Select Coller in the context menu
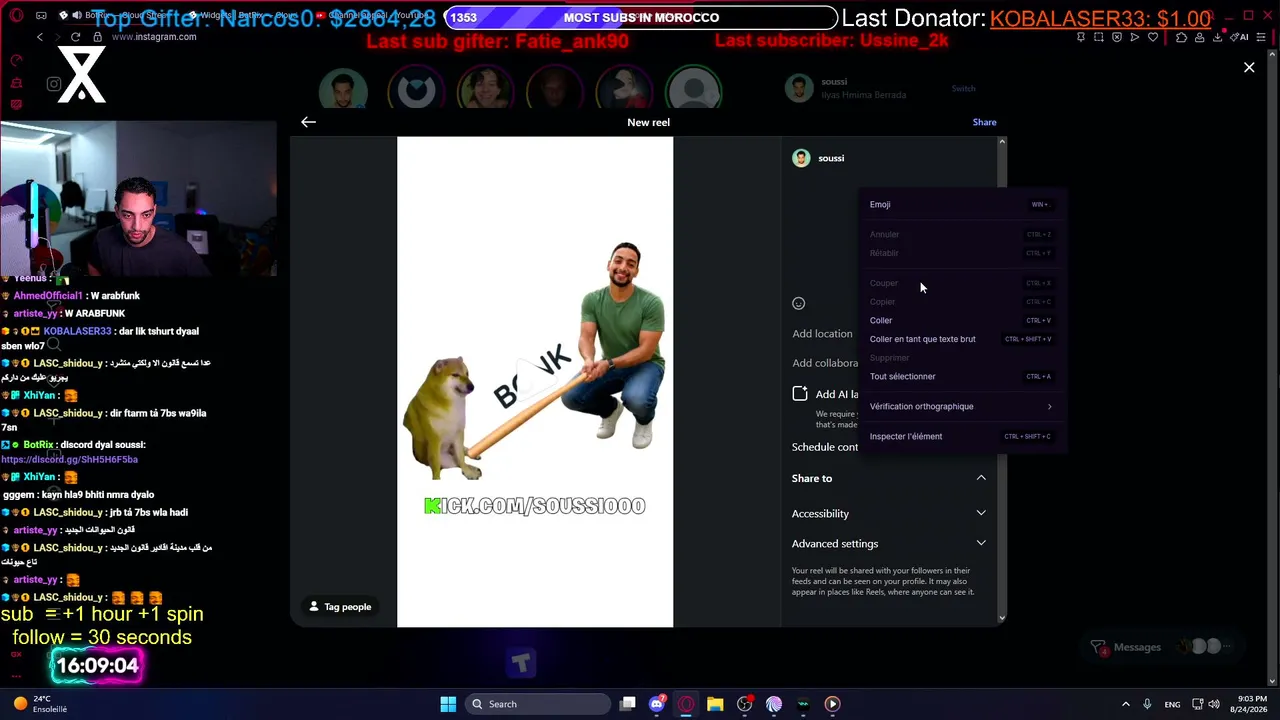This screenshot has width=1280, height=720. pyautogui.click(x=961, y=320)
